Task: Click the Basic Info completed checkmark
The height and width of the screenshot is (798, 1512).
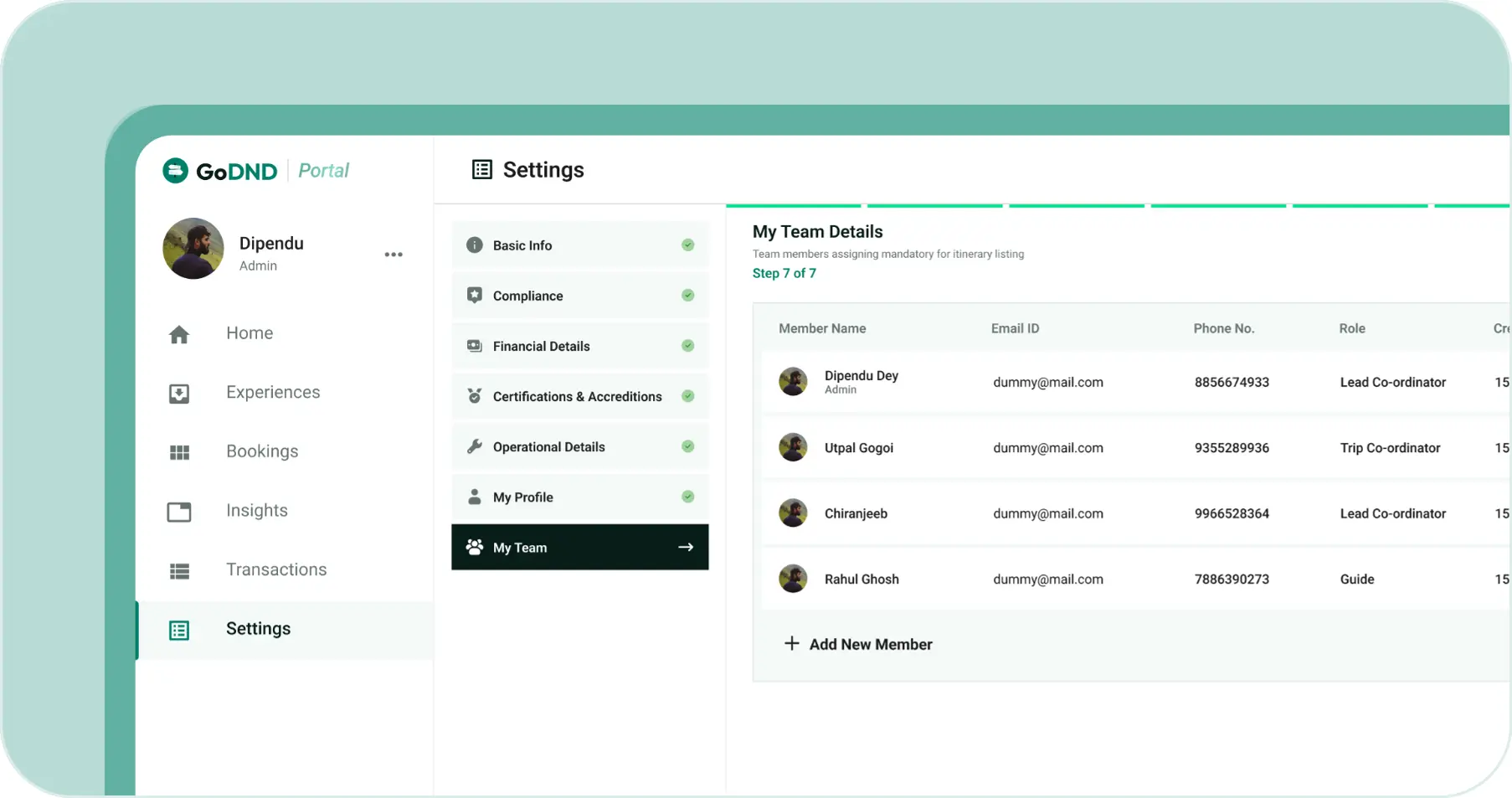Action: [687, 245]
